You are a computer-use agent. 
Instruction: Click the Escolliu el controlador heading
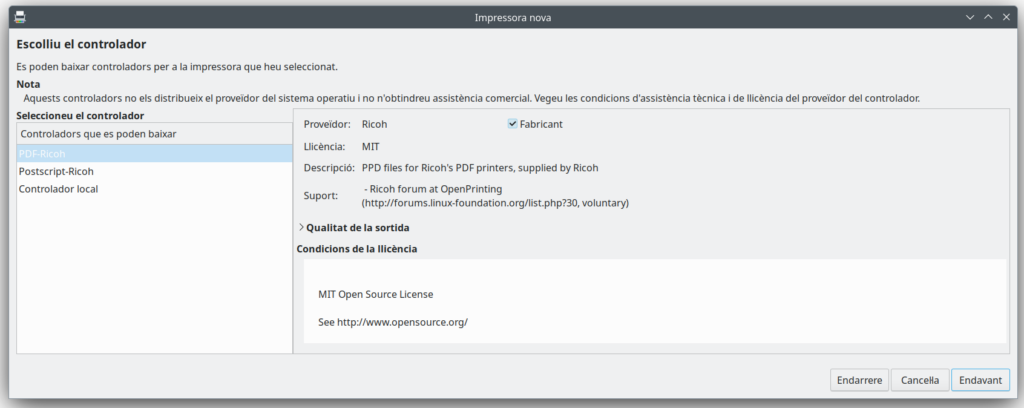(x=82, y=45)
